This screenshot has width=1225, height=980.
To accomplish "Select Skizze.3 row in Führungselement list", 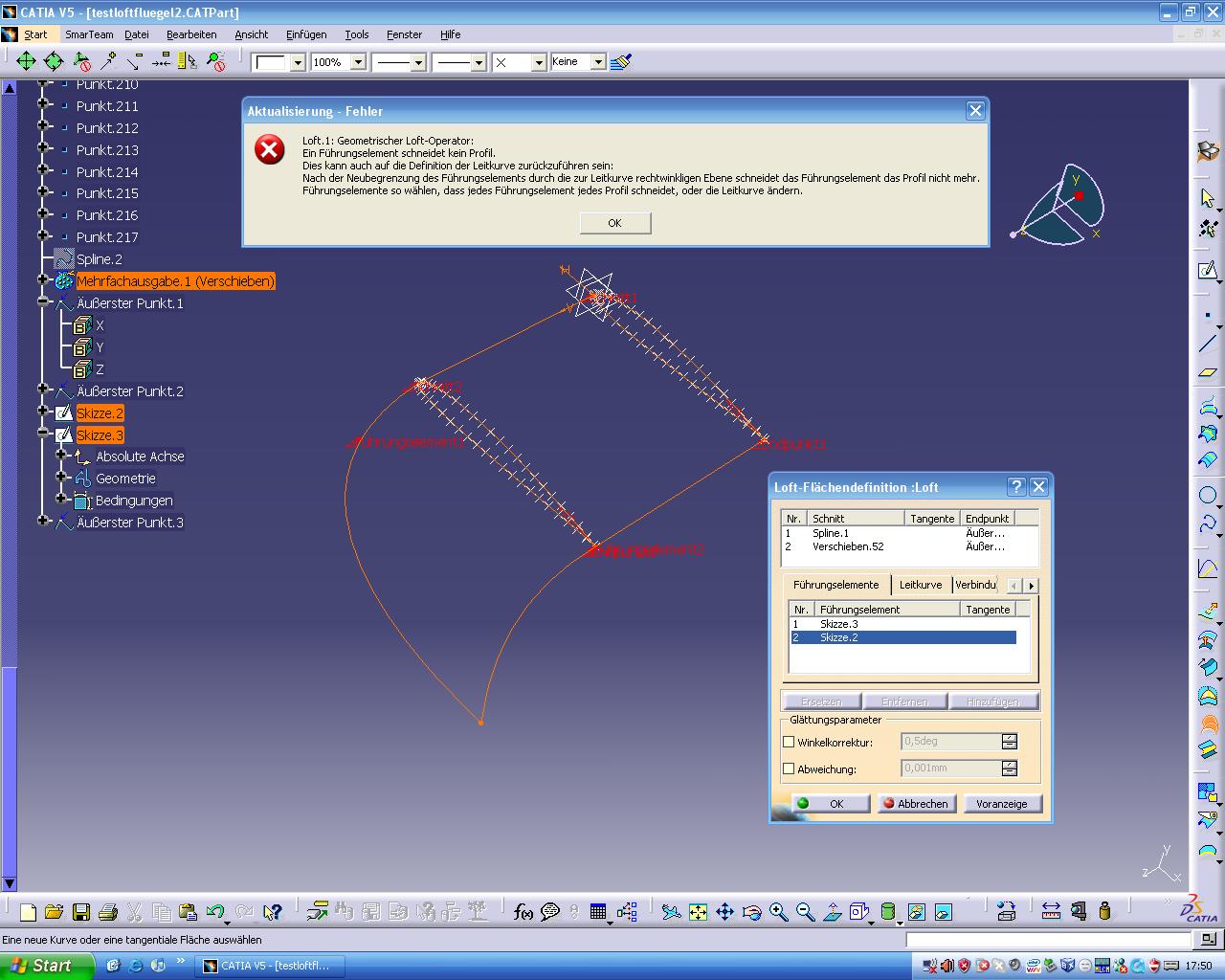I will tap(903, 624).
